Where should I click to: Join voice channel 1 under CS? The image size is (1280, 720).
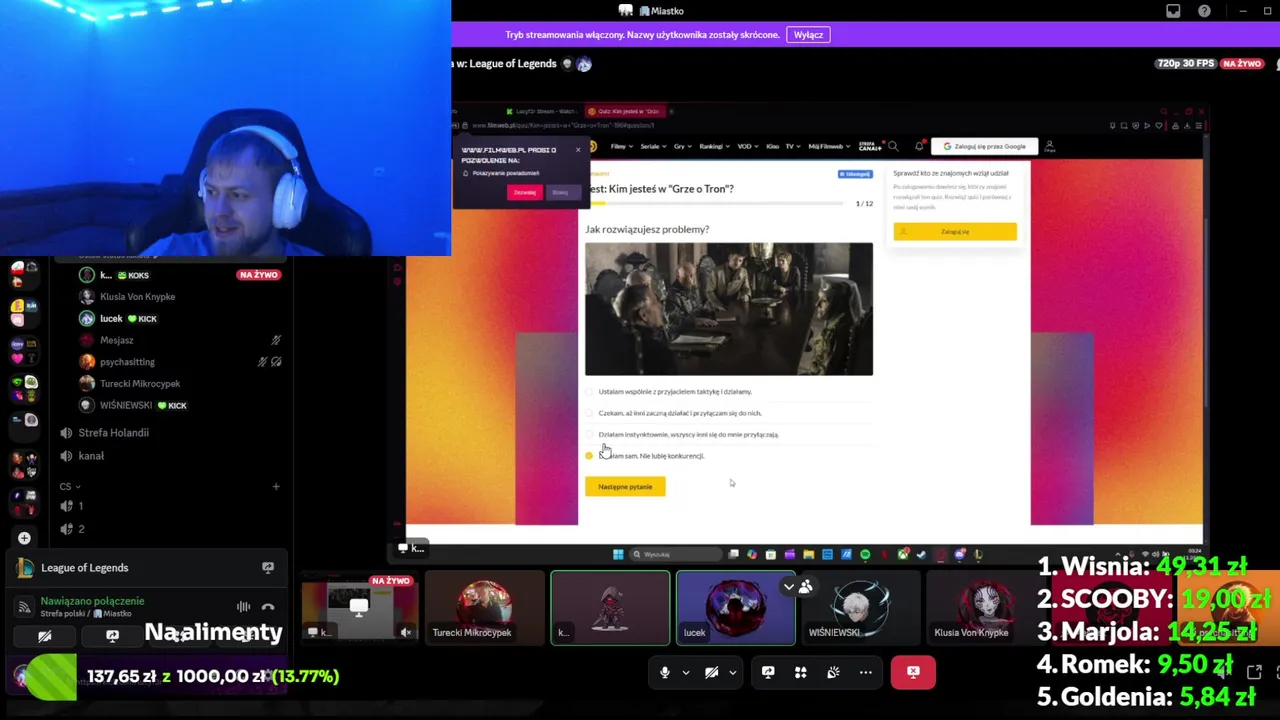(72, 506)
